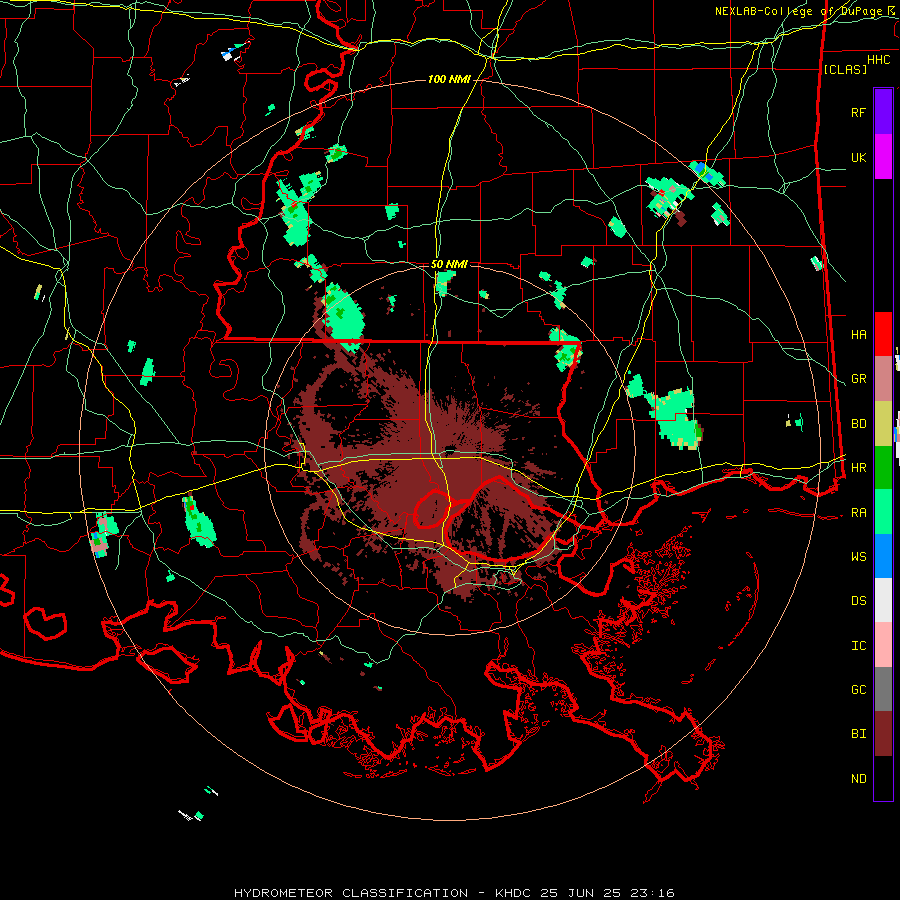The width and height of the screenshot is (900, 900).
Task: Click the red HA hail legend swatch
Action: [883, 334]
